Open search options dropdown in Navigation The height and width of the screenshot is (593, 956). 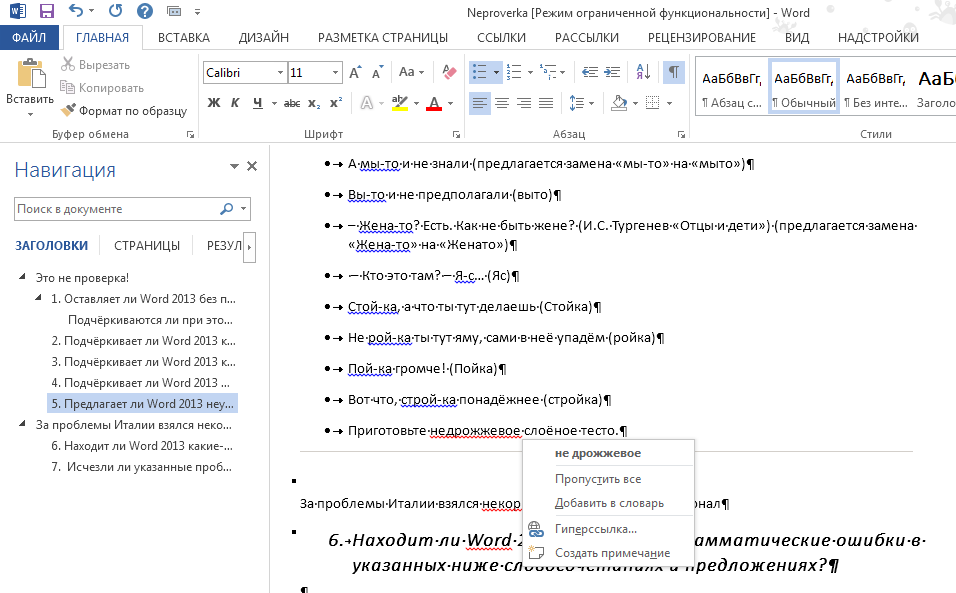[243, 209]
